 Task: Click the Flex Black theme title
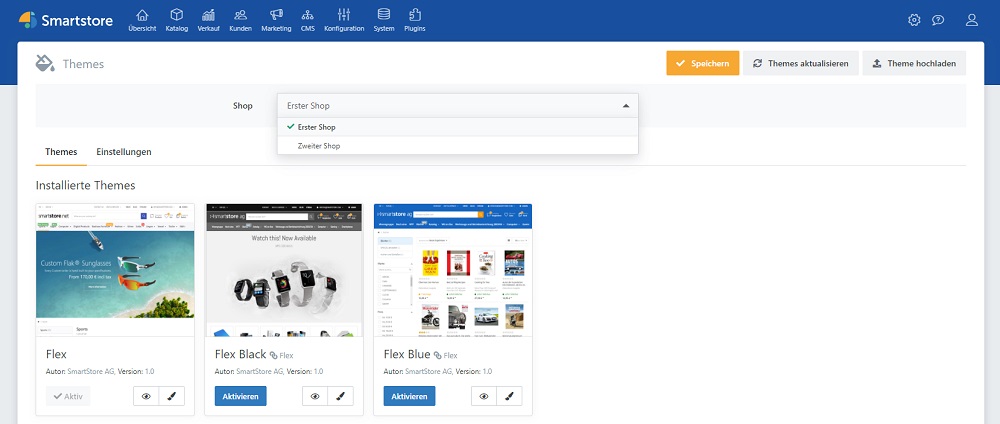pos(240,354)
